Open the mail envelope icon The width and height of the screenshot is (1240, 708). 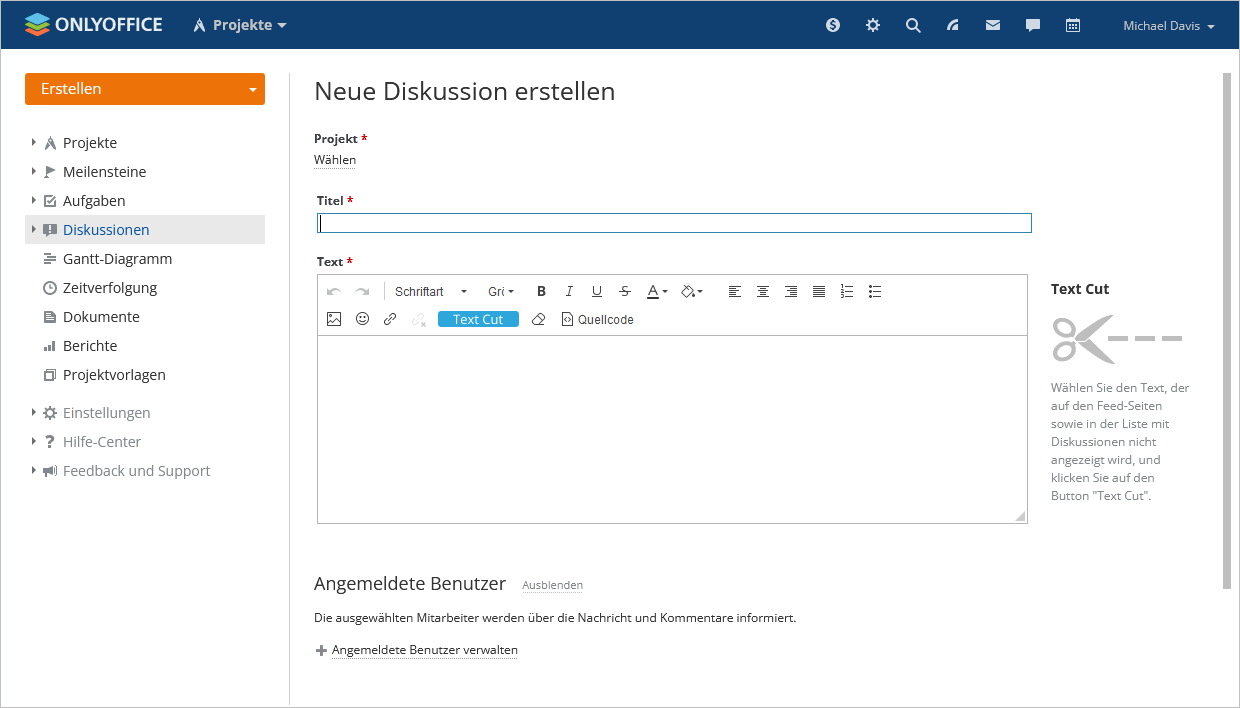993,25
